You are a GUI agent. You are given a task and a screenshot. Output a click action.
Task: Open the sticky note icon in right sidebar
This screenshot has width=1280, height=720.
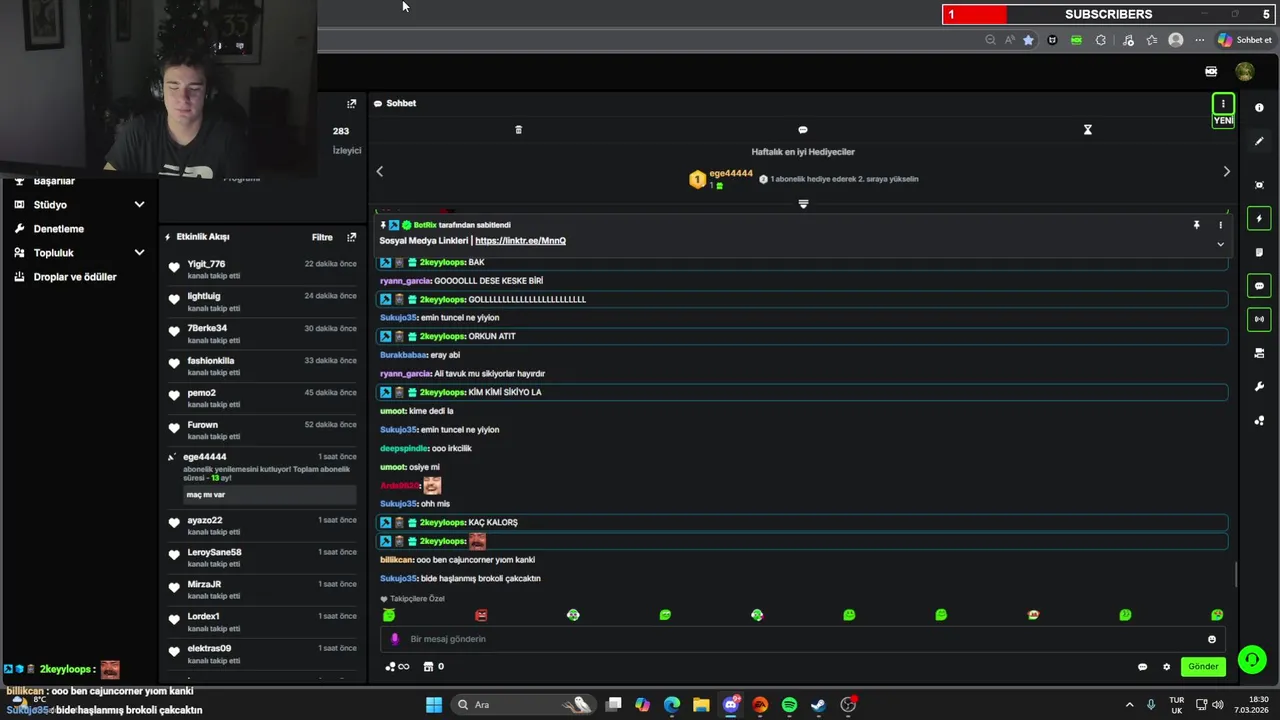click(1259, 252)
